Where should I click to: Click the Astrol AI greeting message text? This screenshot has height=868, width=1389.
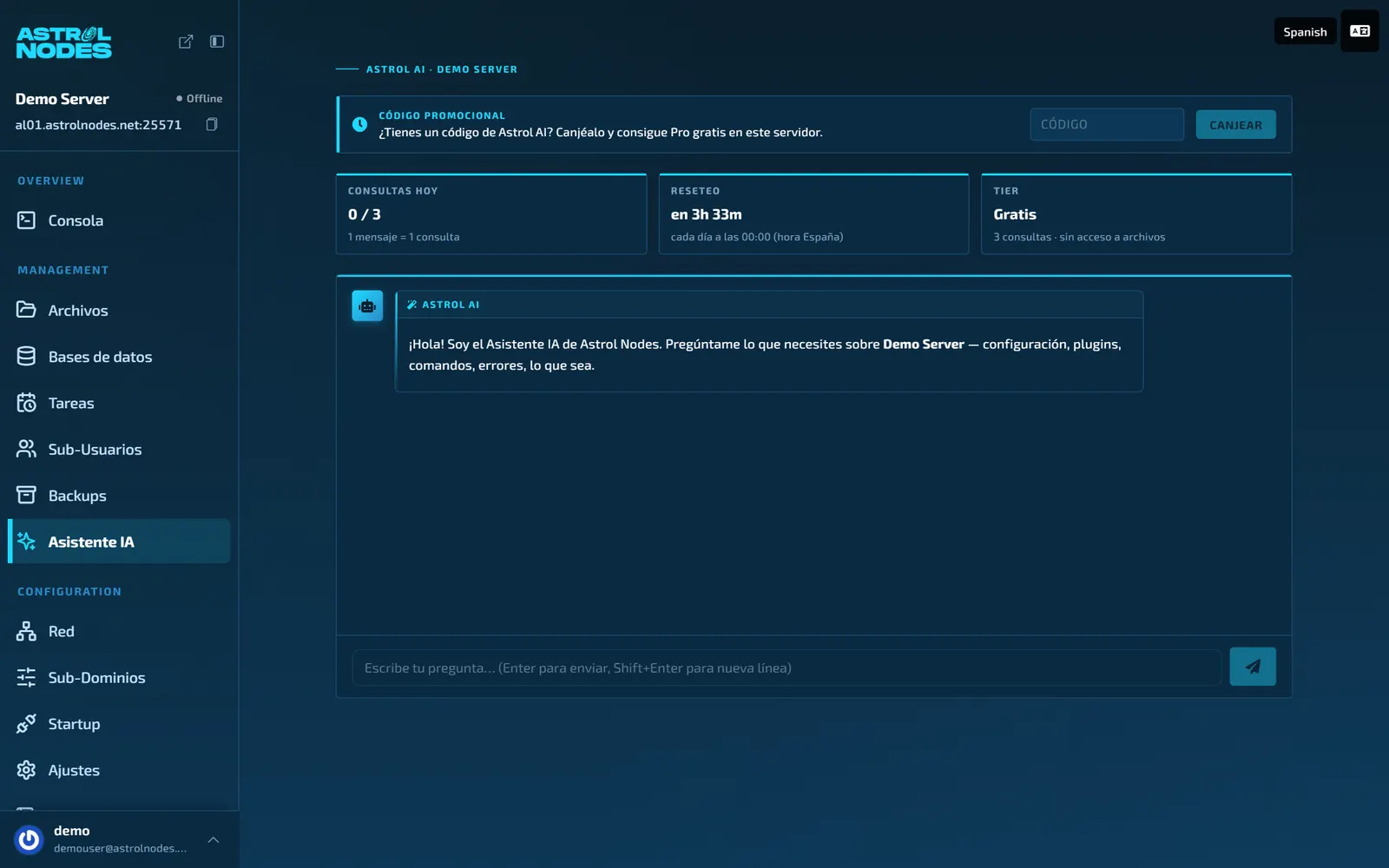(765, 354)
